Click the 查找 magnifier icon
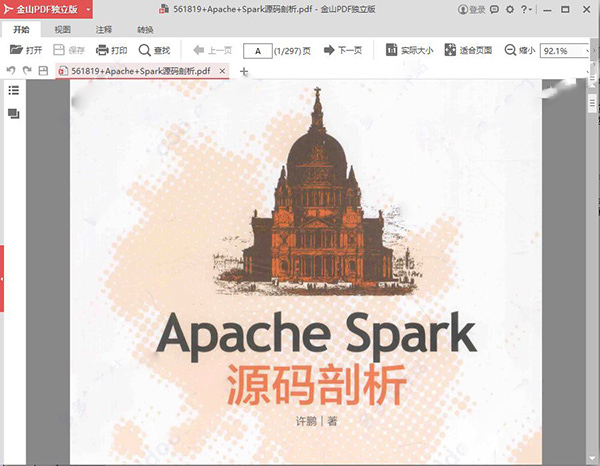Image resolution: width=600 pixels, height=466 pixels. click(x=144, y=50)
